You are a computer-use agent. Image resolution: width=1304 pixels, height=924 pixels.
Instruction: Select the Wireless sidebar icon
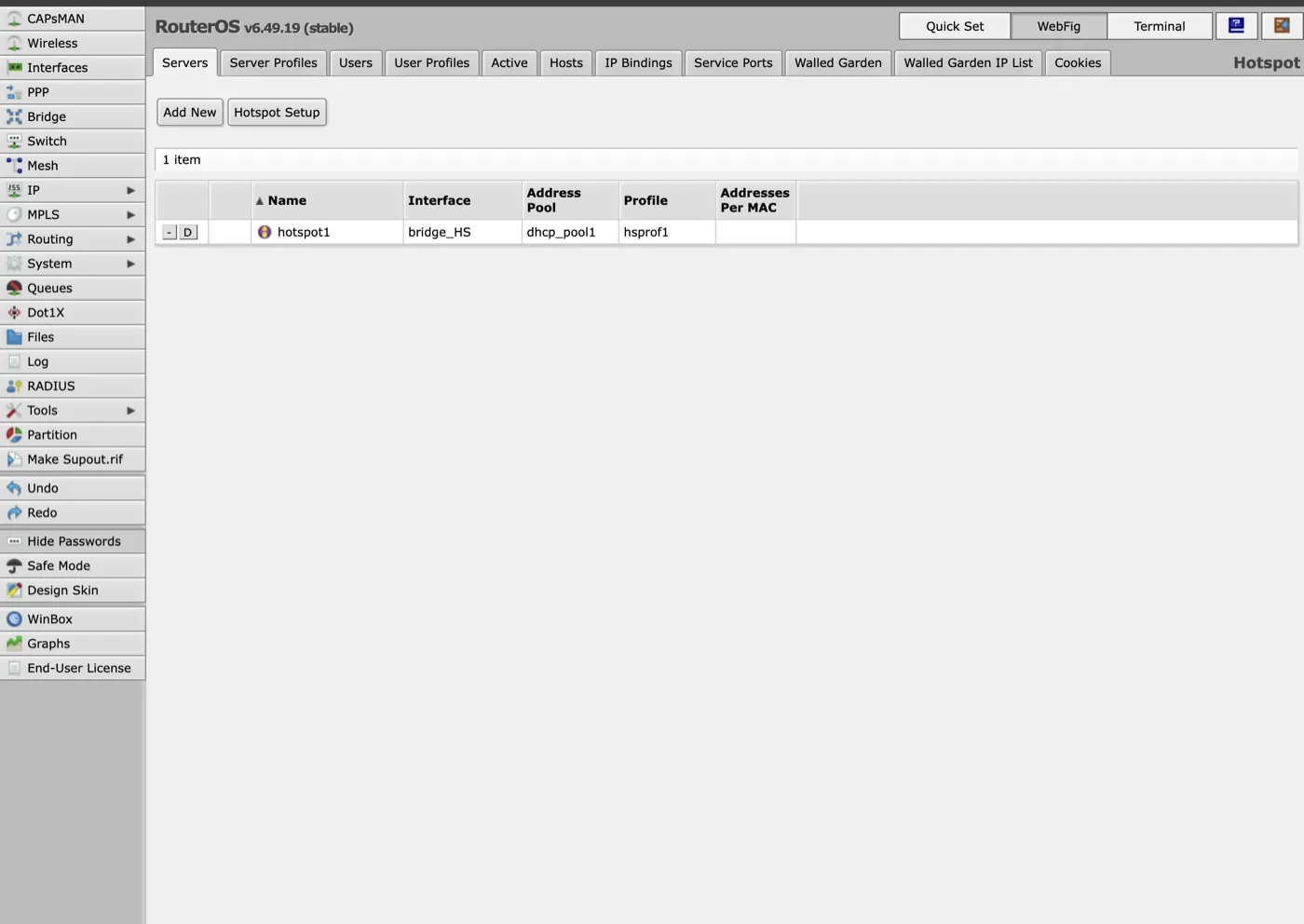14,43
